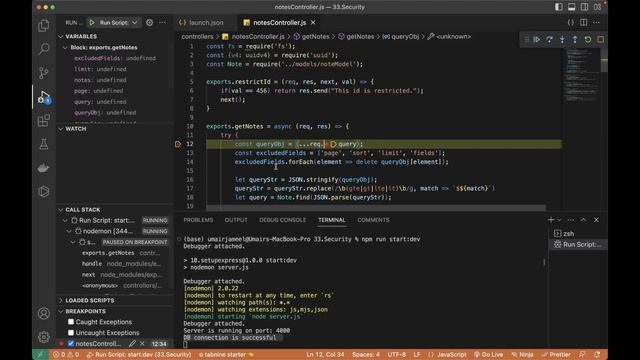The width and height of the screenshot is (640, 360).
Task: Add a new terminal with plus icon
Action: (x=551, y=220)
